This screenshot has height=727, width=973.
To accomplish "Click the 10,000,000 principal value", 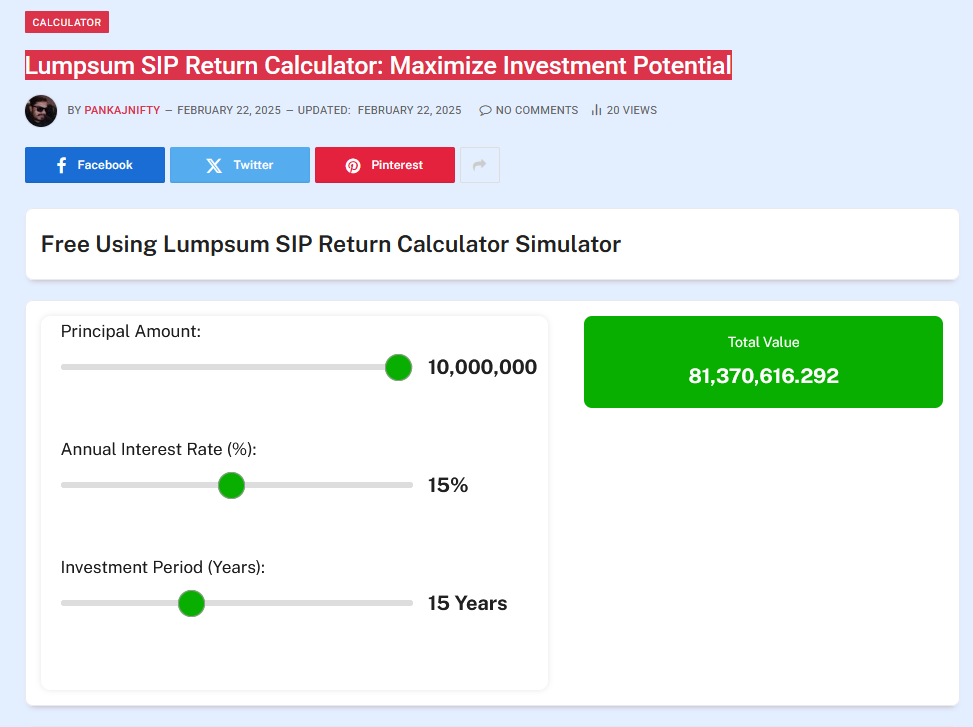I will [x=482, y=367].
